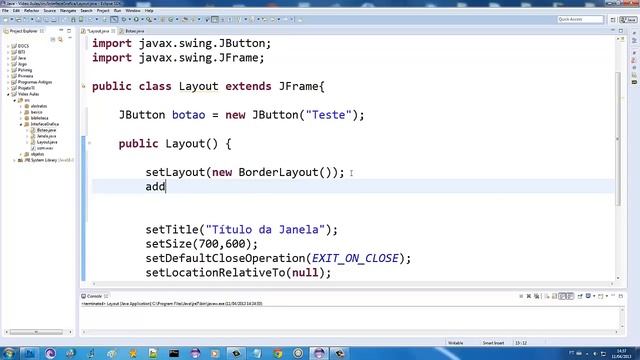Expand the Java project node
Image resolution: width=640 pixels, height=360 pixels.
click(8, 58)
